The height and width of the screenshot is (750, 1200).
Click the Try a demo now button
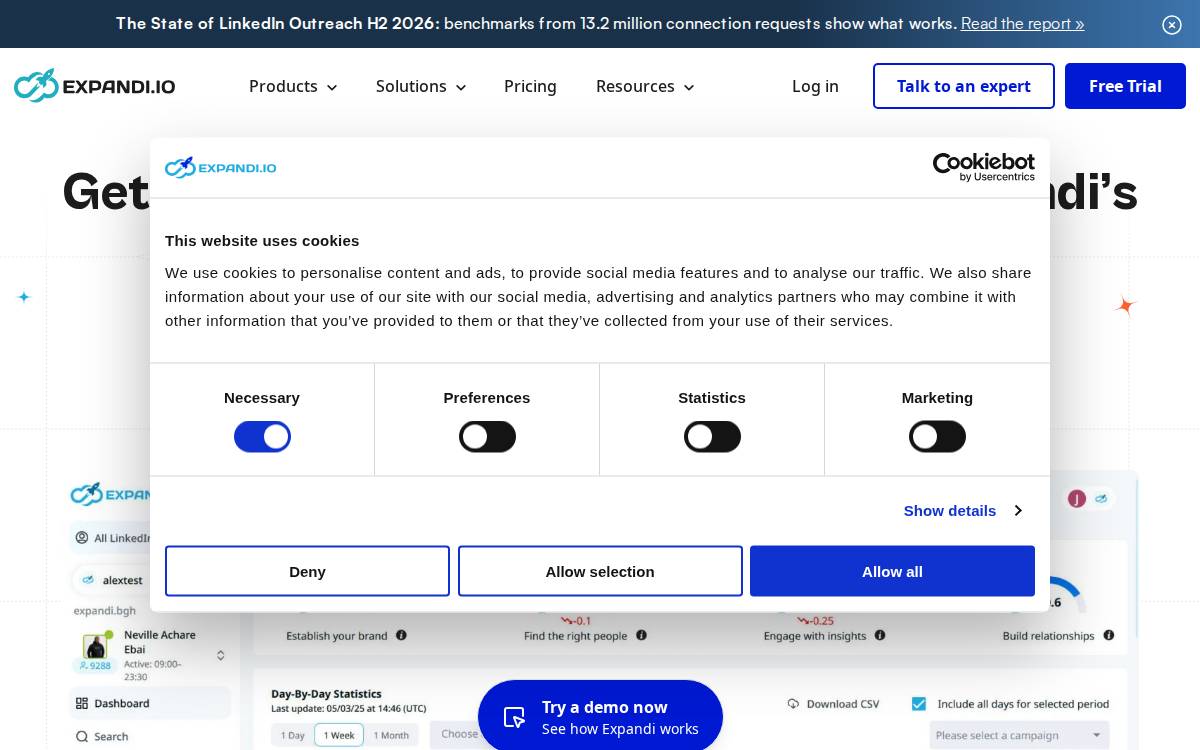click(600, 716)
